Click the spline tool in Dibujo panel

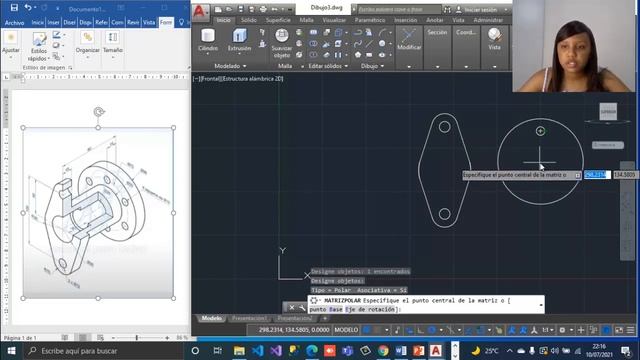pyautogui.click(x=358, y=43)
